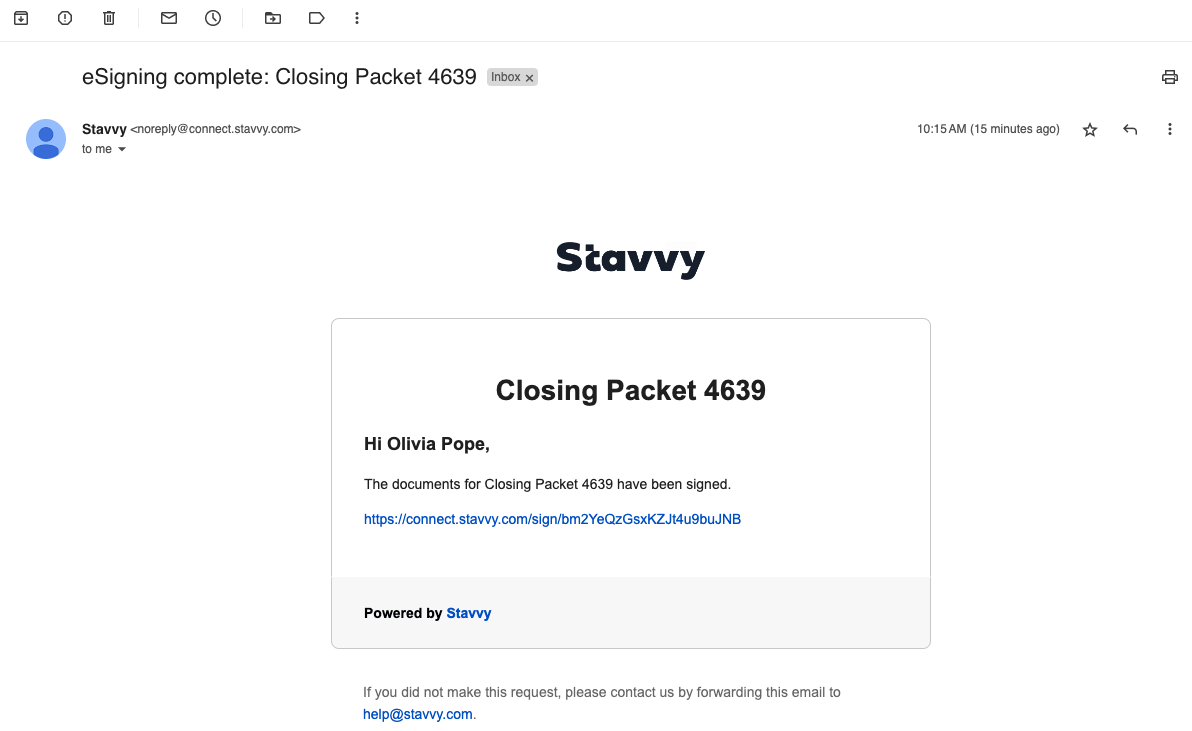Open the Move to folder icon

[273, 18]
